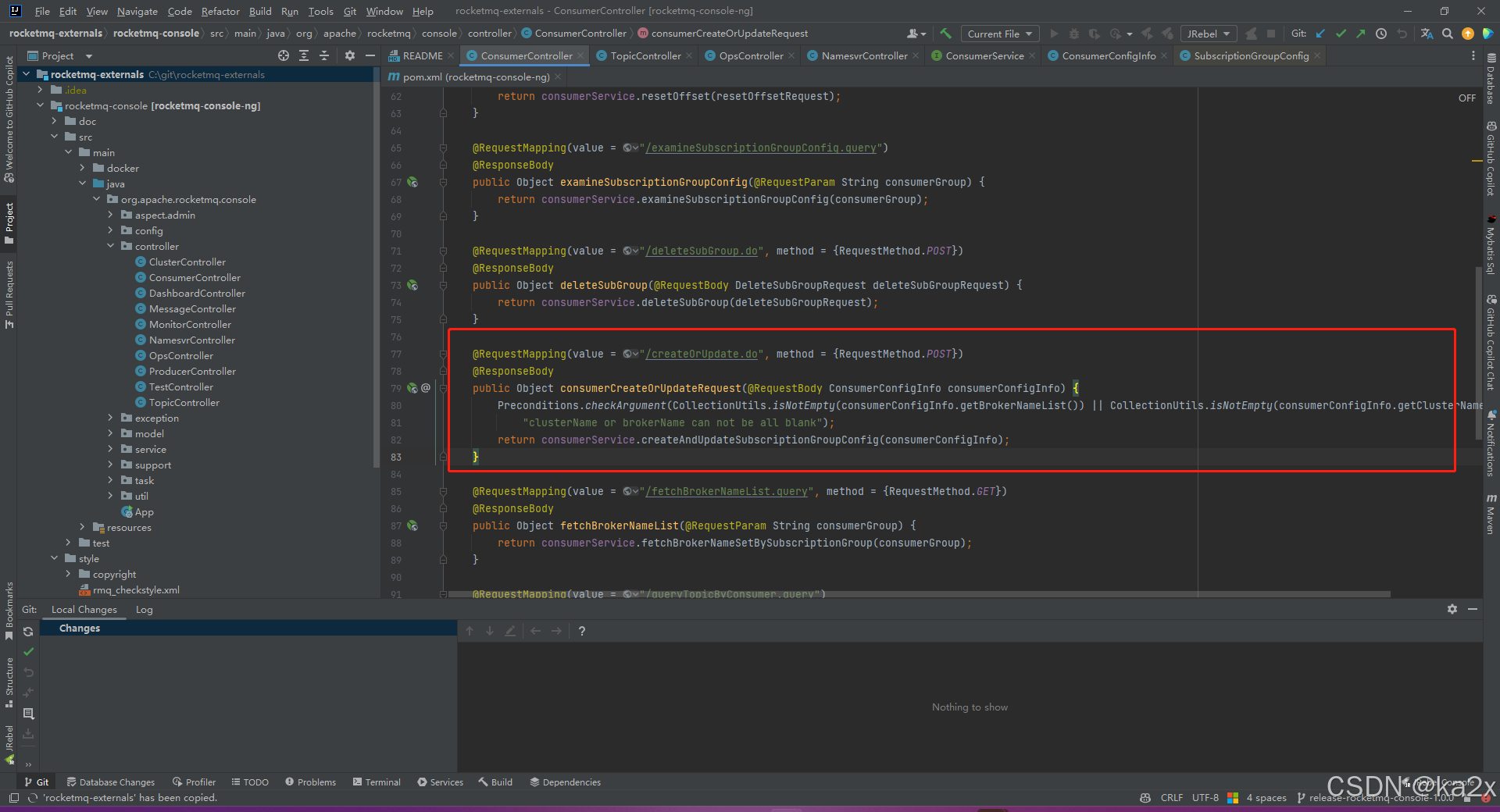Open Project panel gear options
The width and height of the screenshot is (1500, 812).
point(350,55)
